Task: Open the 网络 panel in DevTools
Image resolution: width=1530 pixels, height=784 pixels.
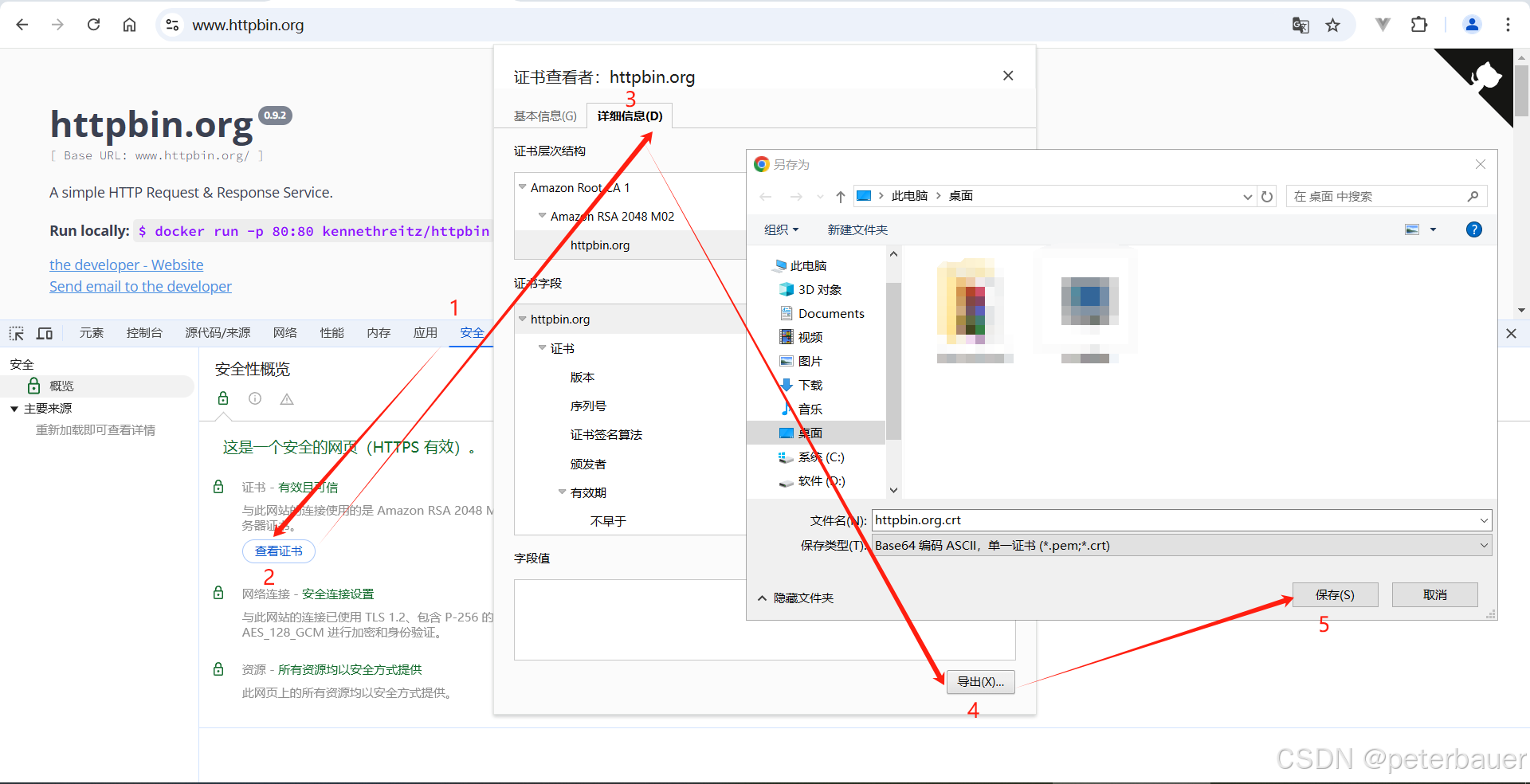Action: pyautogui.click(x=284, y=333)
